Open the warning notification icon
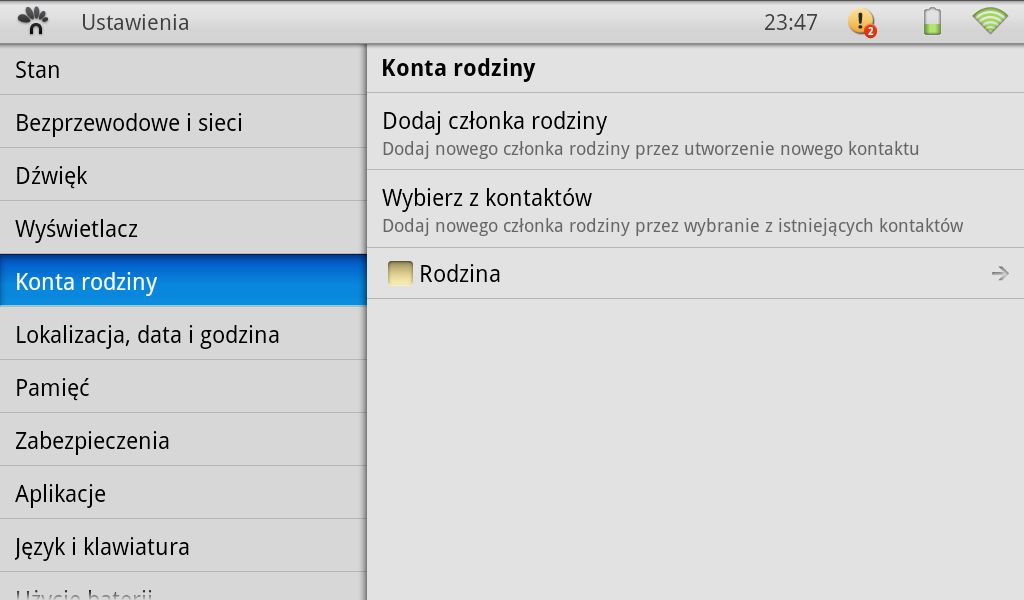The height and width of the screenshot is (600, 1024). pos(861,22)
